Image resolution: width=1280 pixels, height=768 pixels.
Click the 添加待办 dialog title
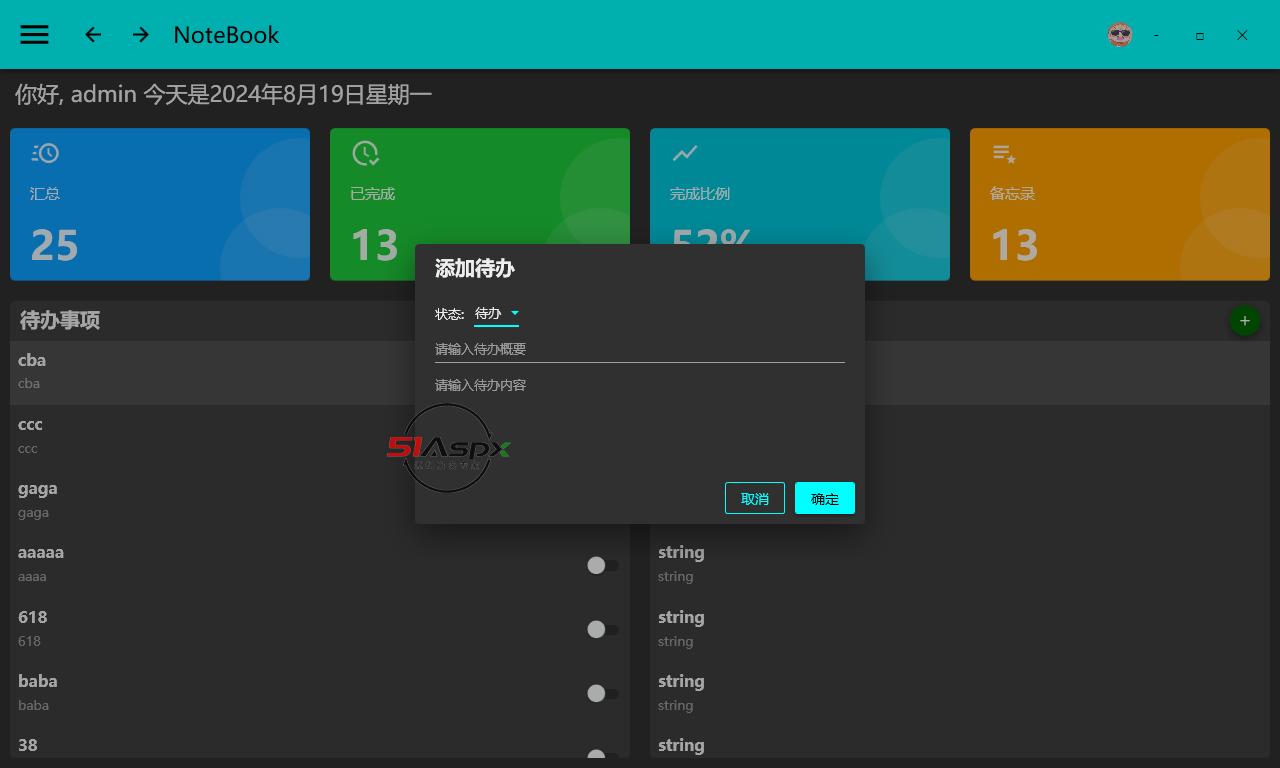pyautogui.click(x=475, y=268)
